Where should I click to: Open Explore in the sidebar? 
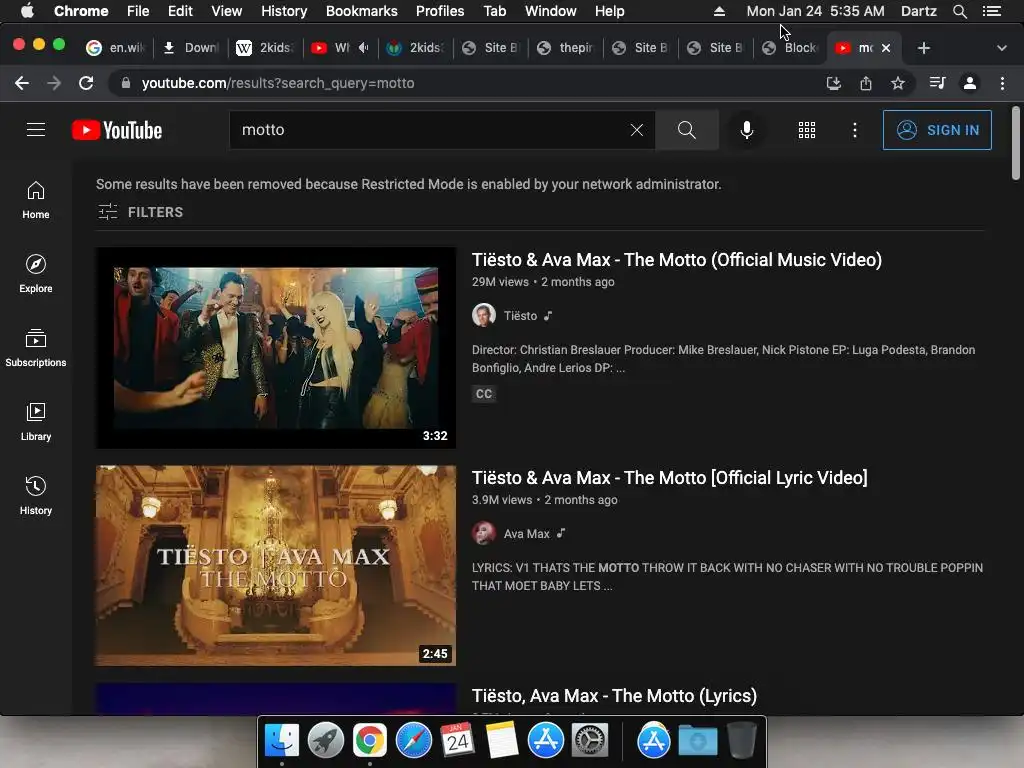(x=36, y=274)
